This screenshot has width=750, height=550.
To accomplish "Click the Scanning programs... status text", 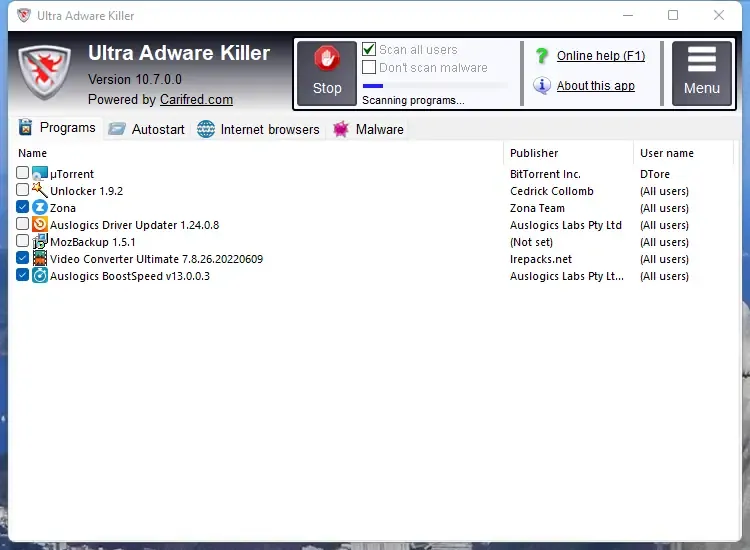I will coord(413,100).
